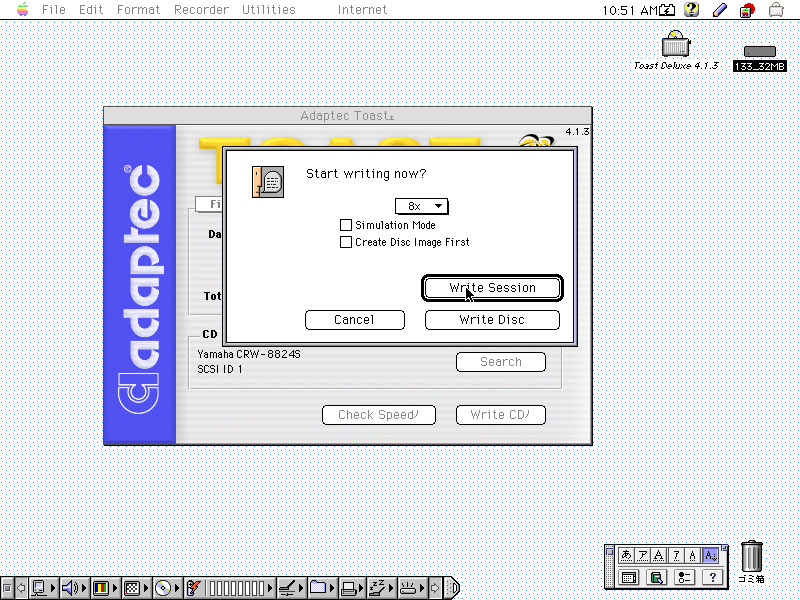Check Create Disc Image First

point(346,242)
